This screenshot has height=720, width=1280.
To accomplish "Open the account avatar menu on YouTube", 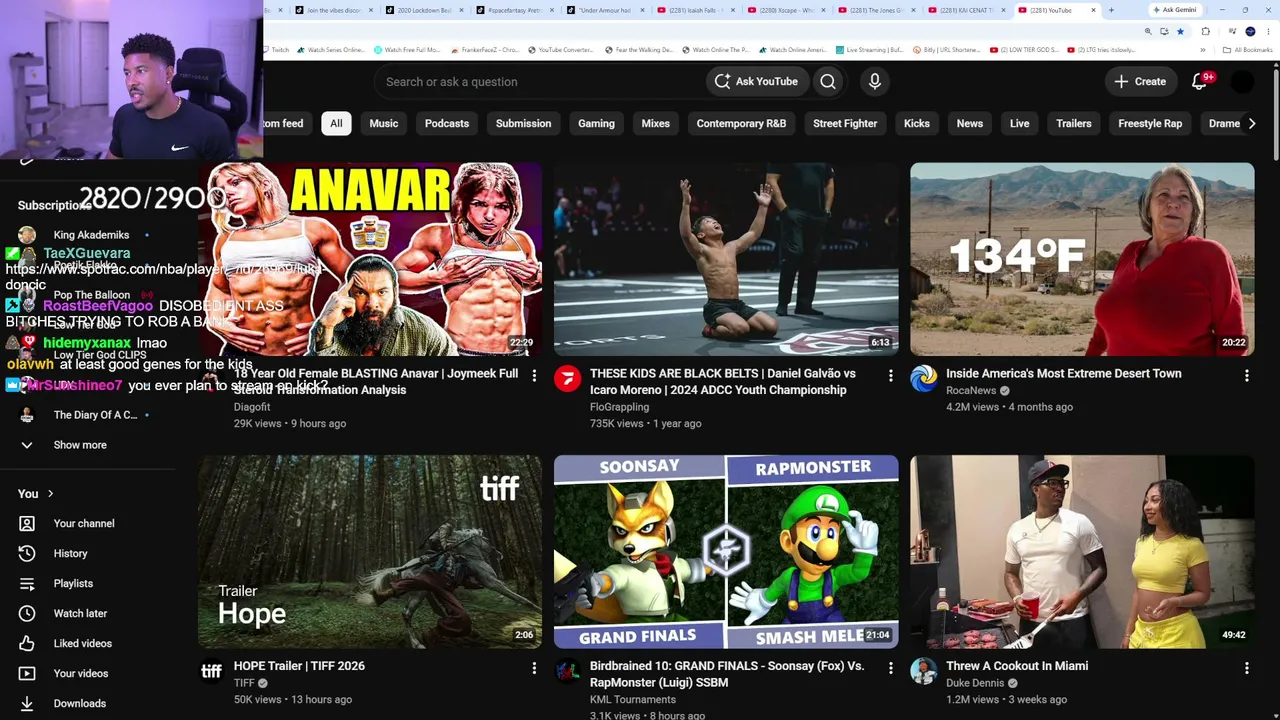I will click(x=1242, y=82).
